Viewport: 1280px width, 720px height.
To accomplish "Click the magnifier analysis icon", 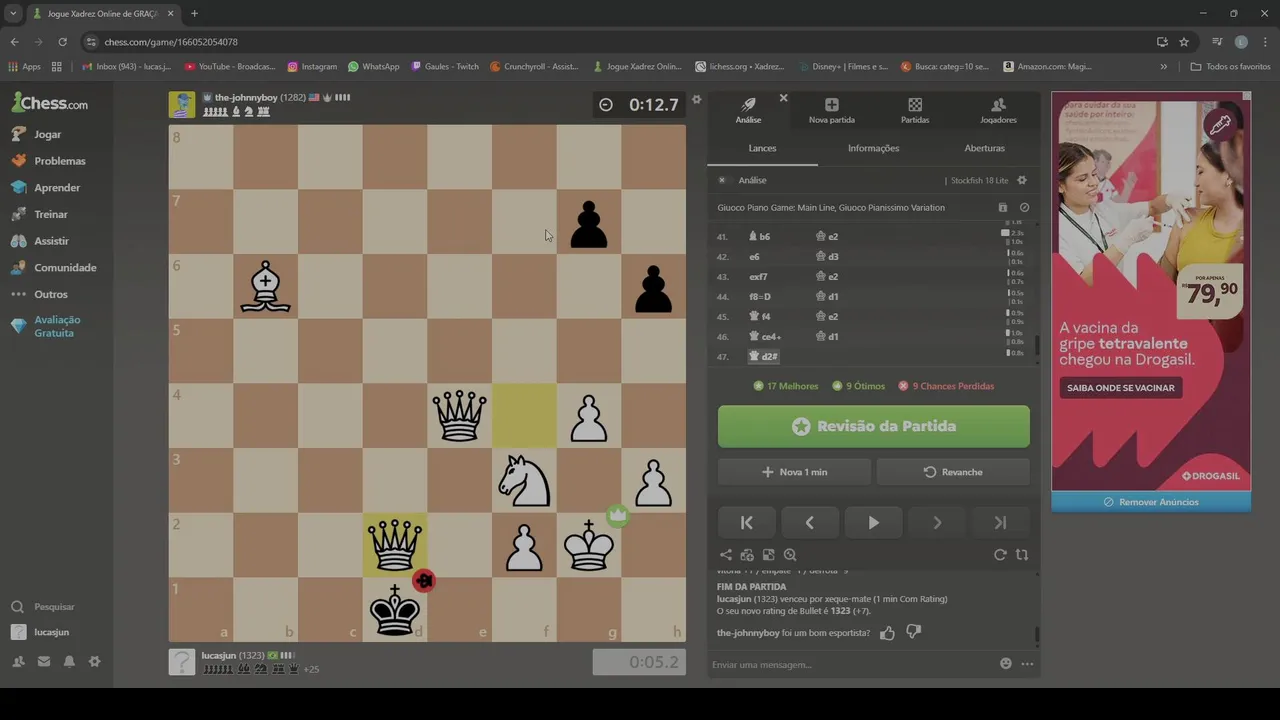I will pos(790,555).
